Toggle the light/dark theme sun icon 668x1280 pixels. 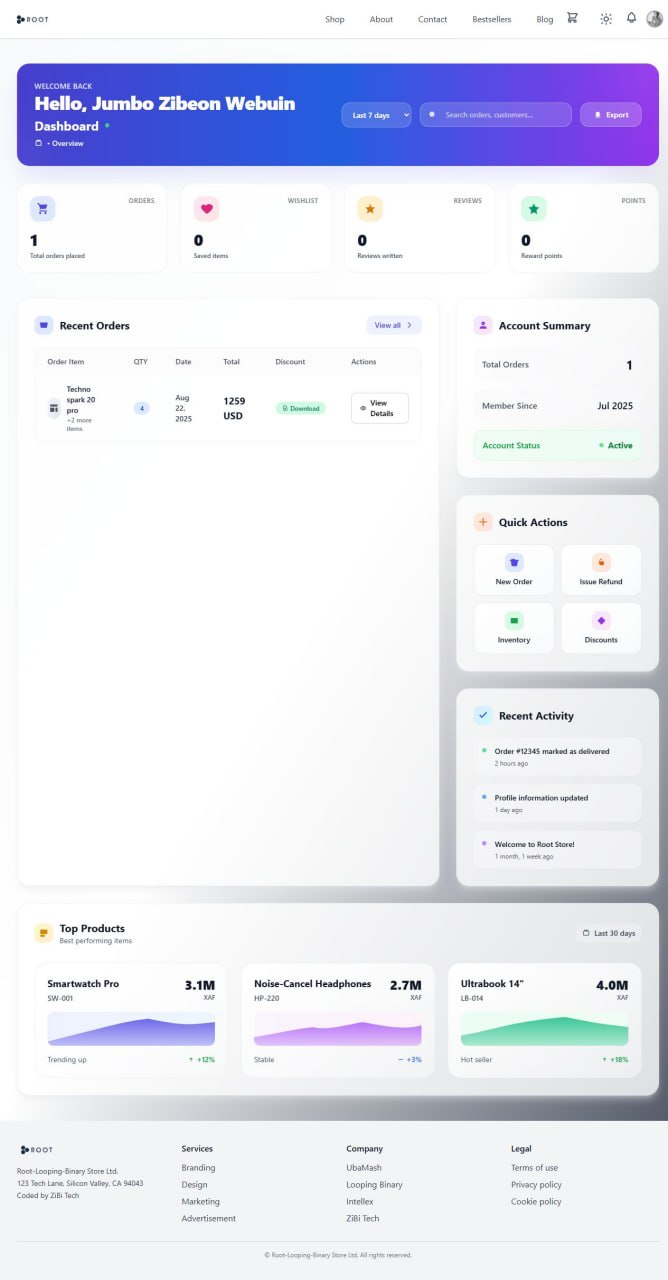(606, 18)
